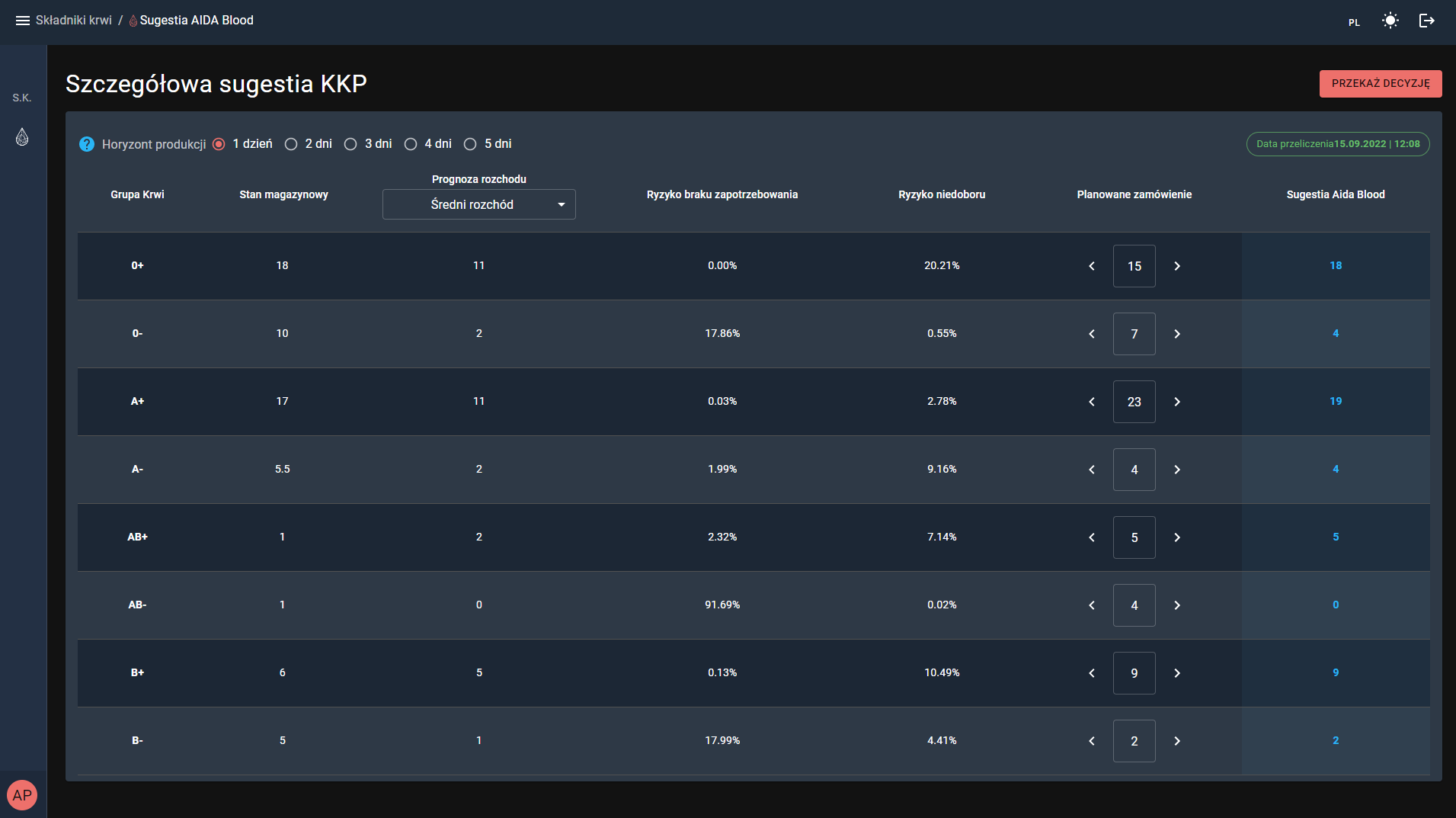Click stock value 5.5 for A-

(x=283, y=469)
